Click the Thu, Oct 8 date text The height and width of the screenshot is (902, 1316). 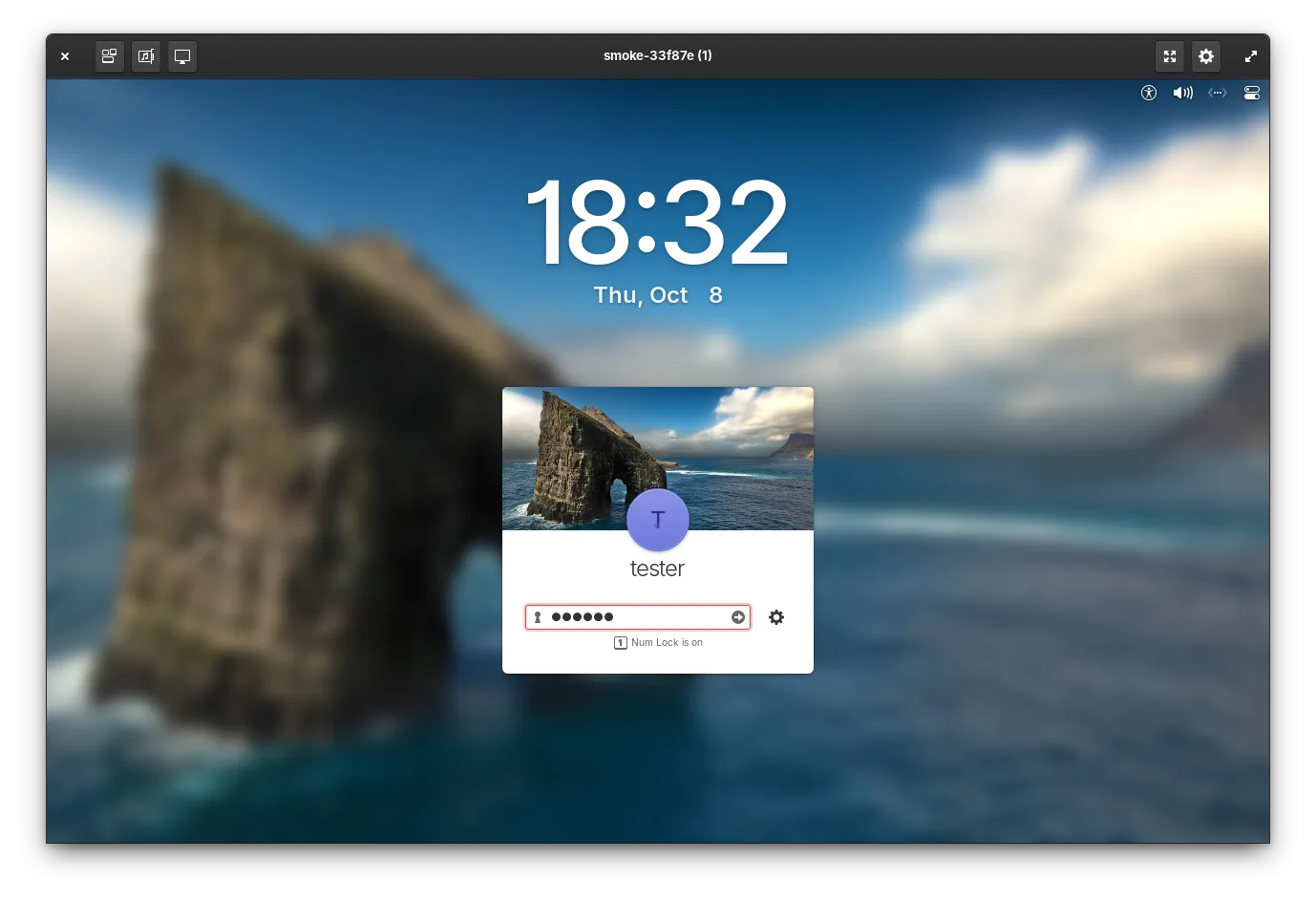click(658, 295)
